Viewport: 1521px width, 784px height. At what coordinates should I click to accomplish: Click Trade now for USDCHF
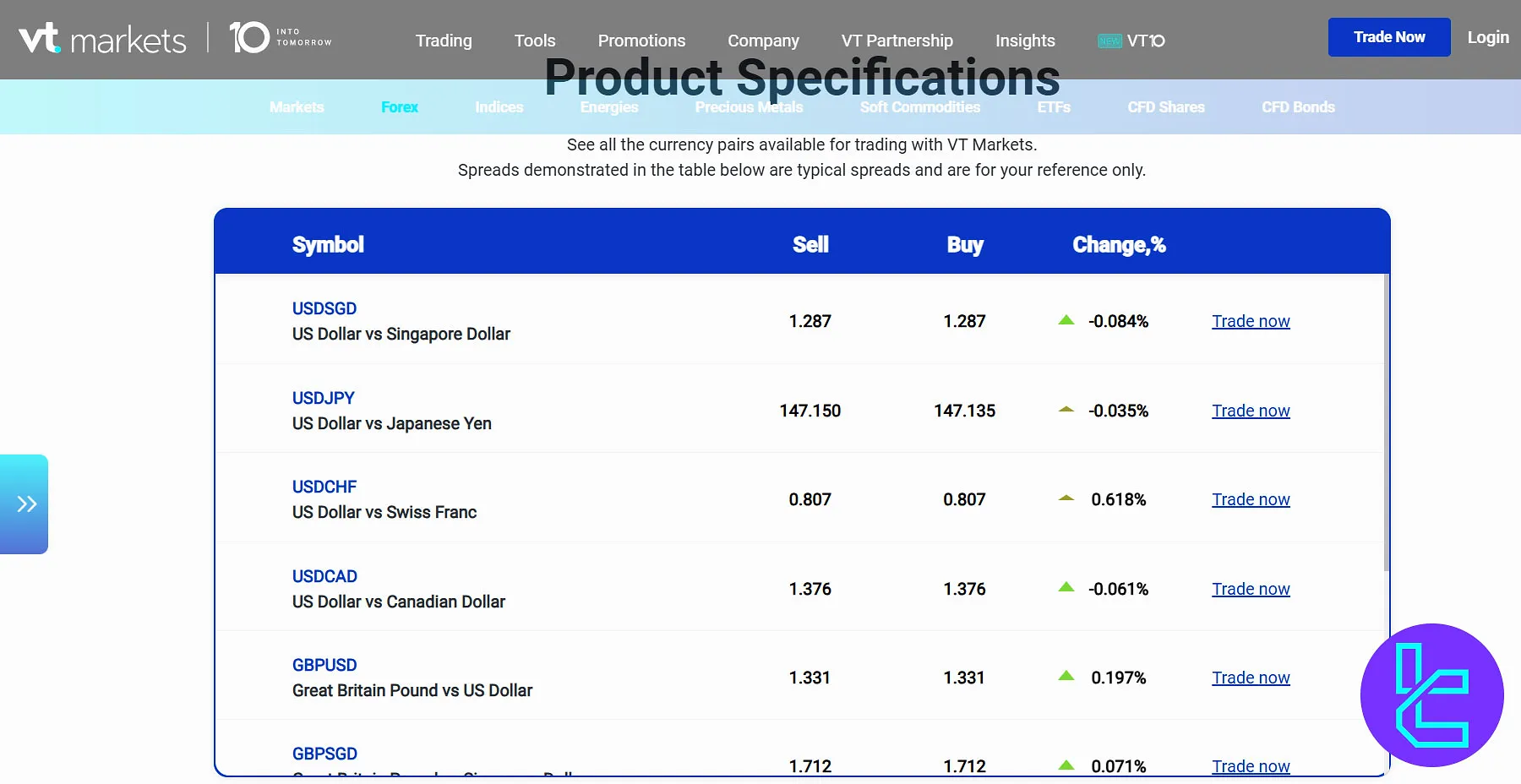pos(1251,499)
